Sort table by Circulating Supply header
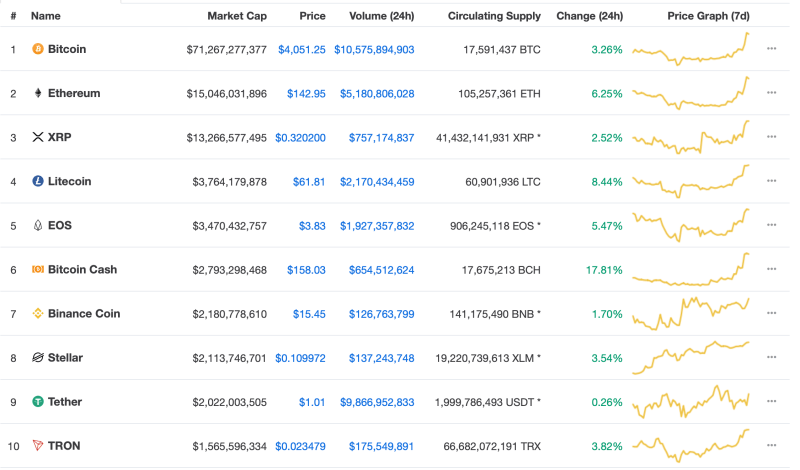The image size is (800, 470). [494, 16]
